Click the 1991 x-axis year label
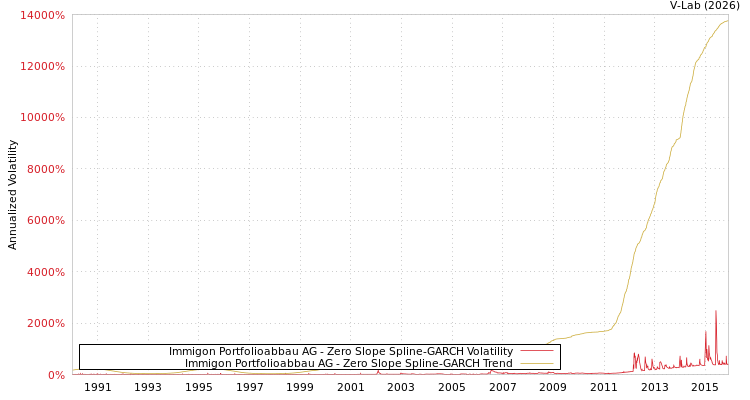 pos(98,387)
